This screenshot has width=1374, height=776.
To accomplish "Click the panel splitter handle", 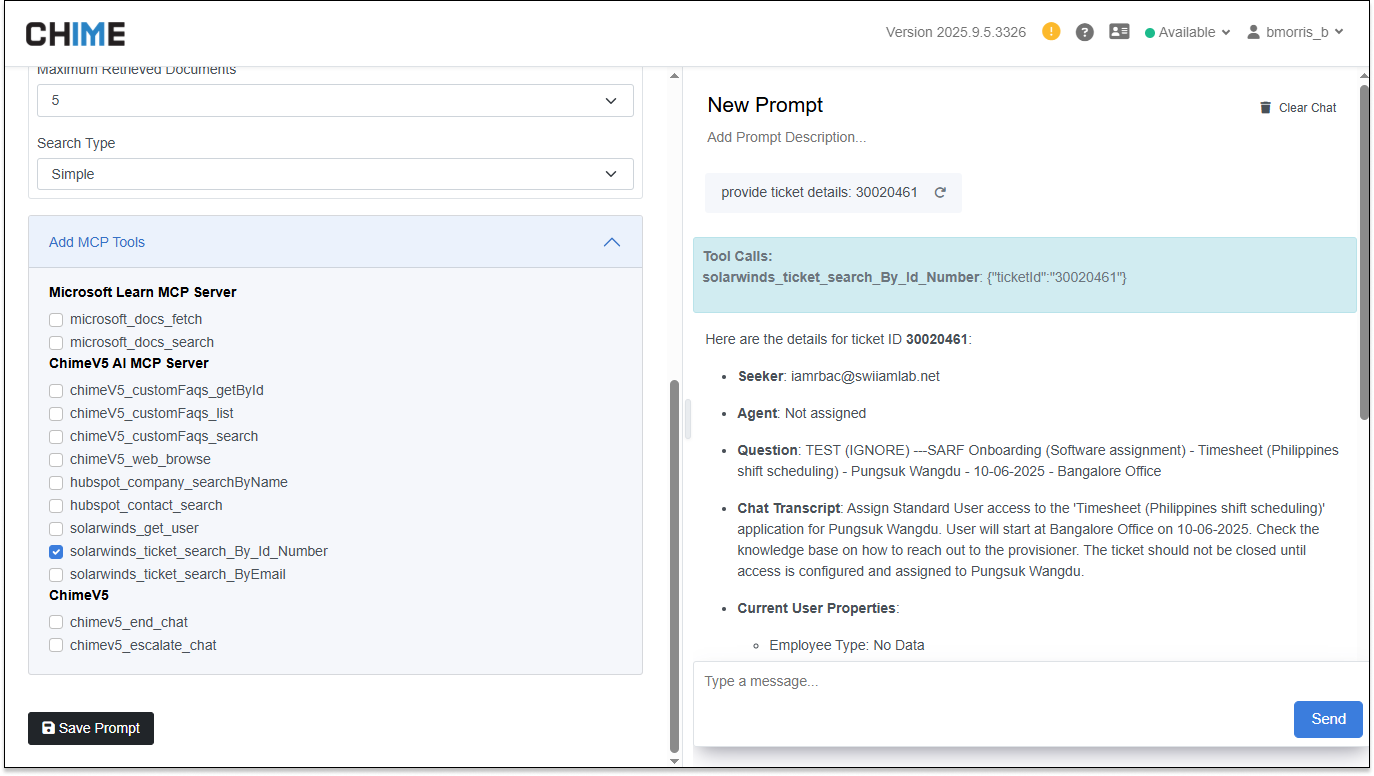I will tap(688, 419).
